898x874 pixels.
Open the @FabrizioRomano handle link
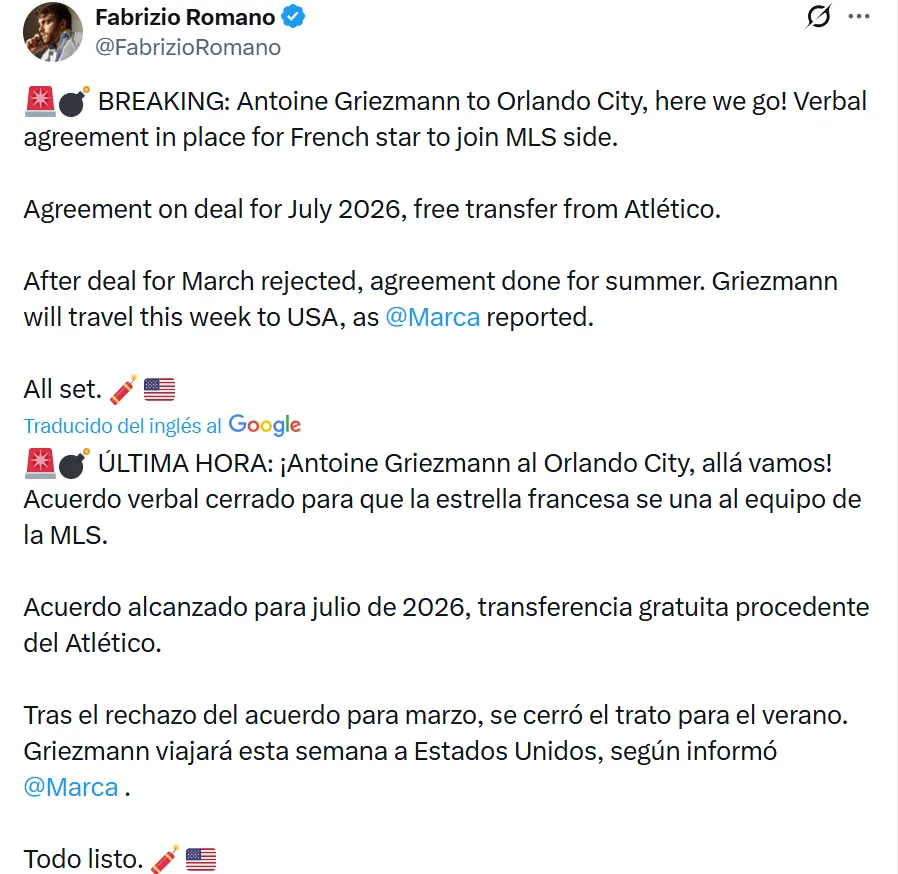187,47
